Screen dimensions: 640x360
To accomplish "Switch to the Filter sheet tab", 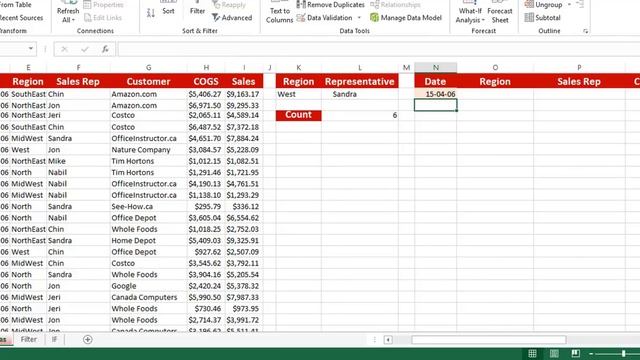I will pos(29,340).
